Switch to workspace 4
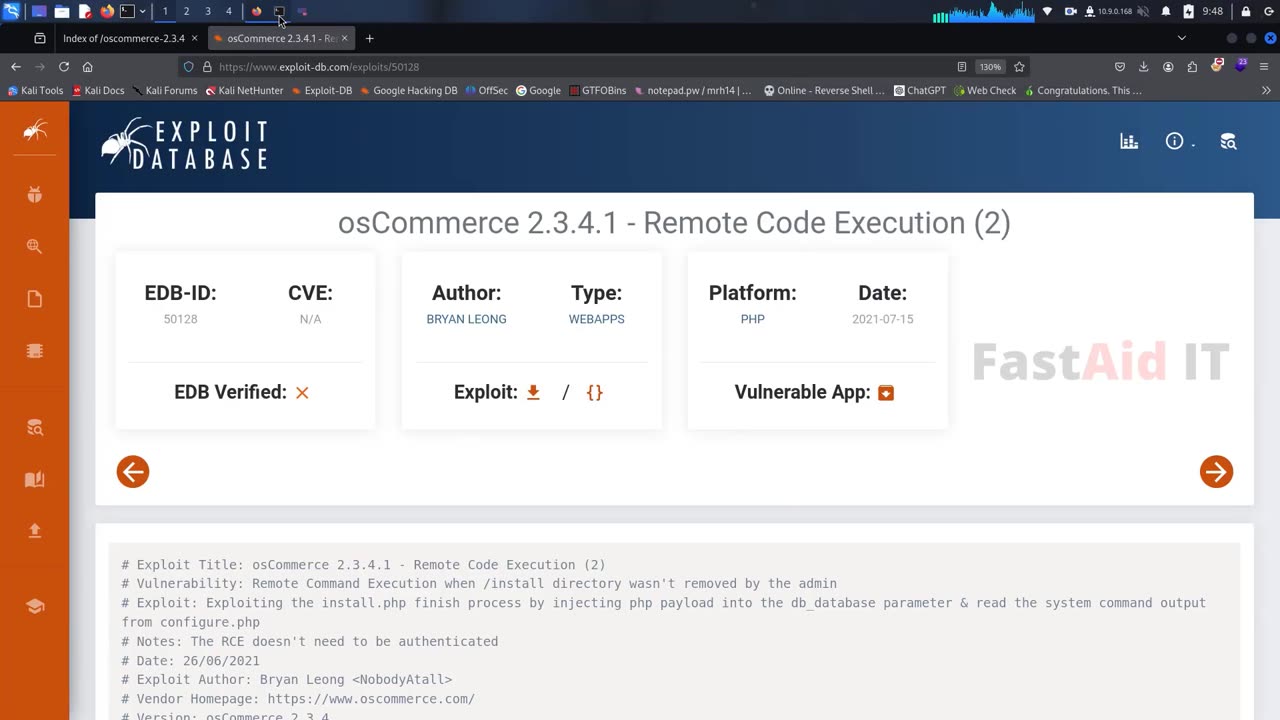This screenshot has width=1280, height=720. coord(228,12)
